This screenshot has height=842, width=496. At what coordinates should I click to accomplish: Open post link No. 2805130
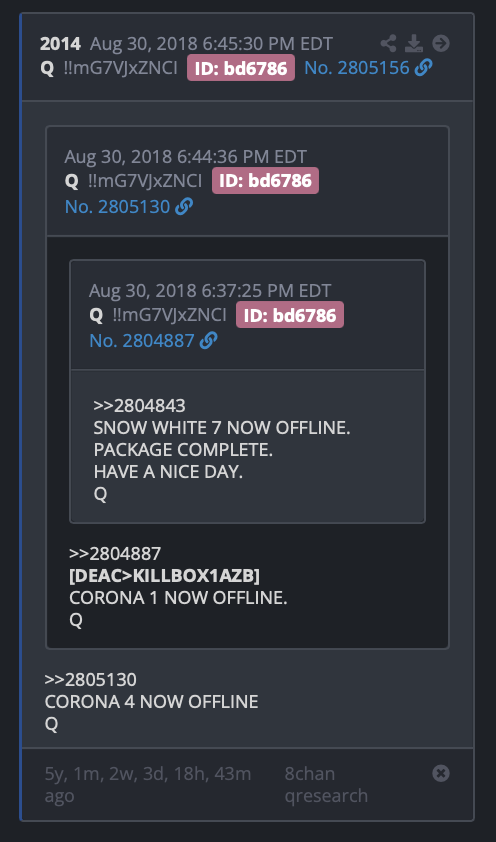point(118,207)
